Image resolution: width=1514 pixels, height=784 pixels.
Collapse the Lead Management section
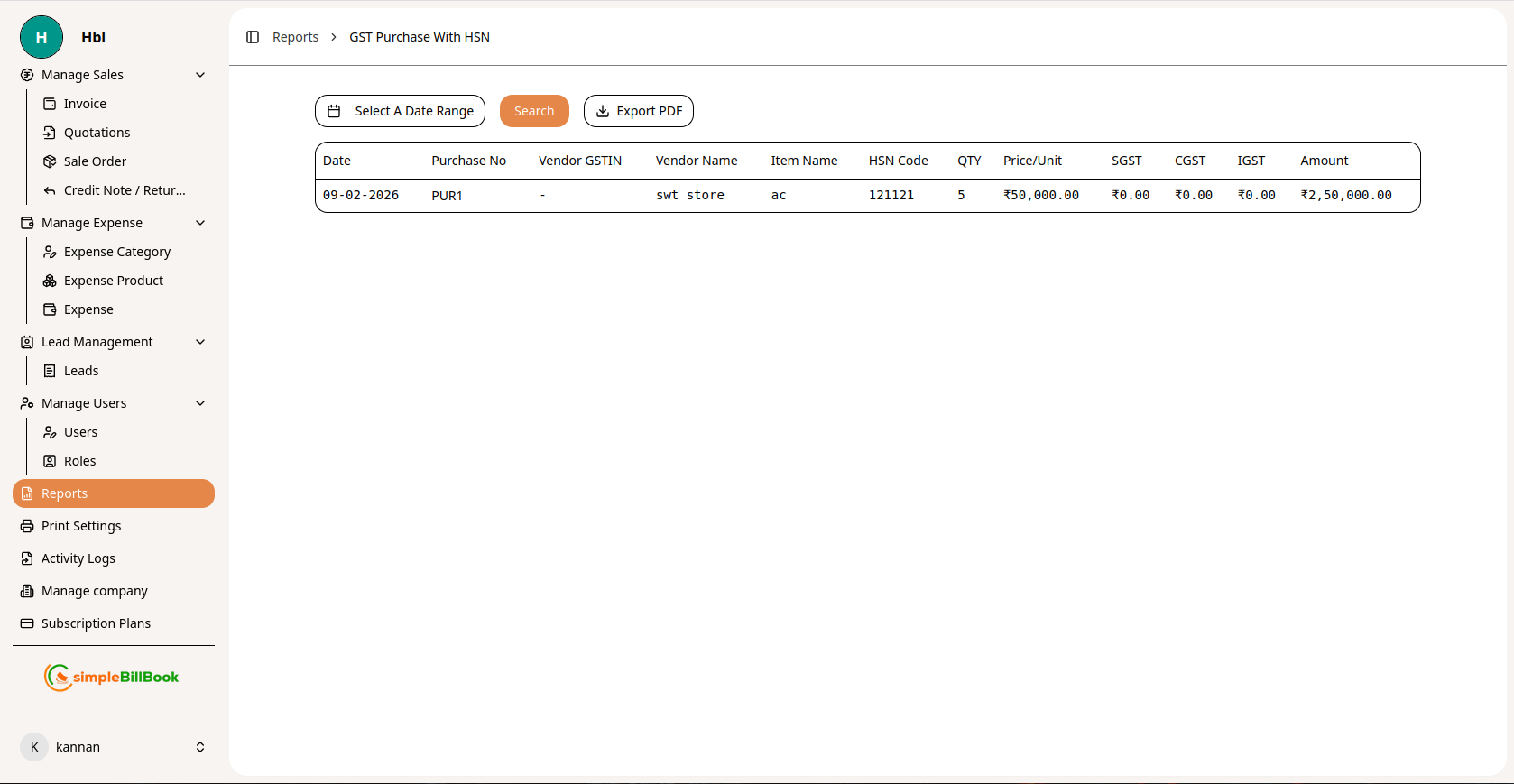200,342
